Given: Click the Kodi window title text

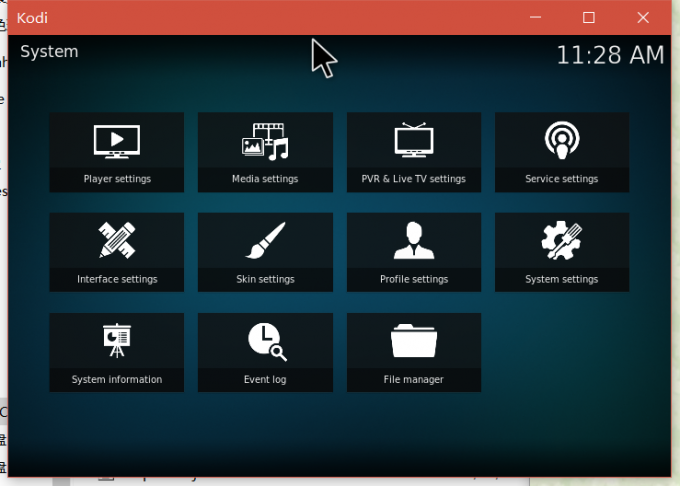Looking at the screenshot, I should click(x=32, y=17).
